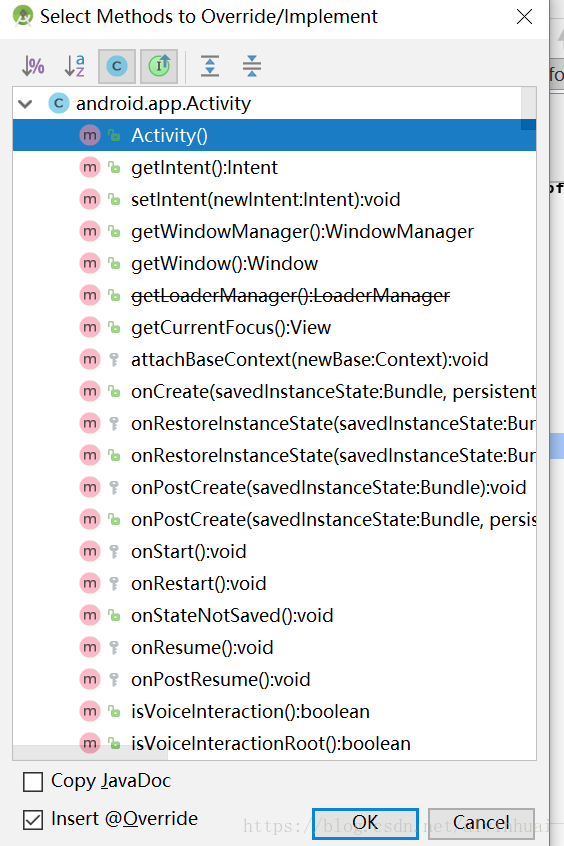Click the method icon beside Activity()
This screenshot has height=846, width=564.
pos(90,135)
